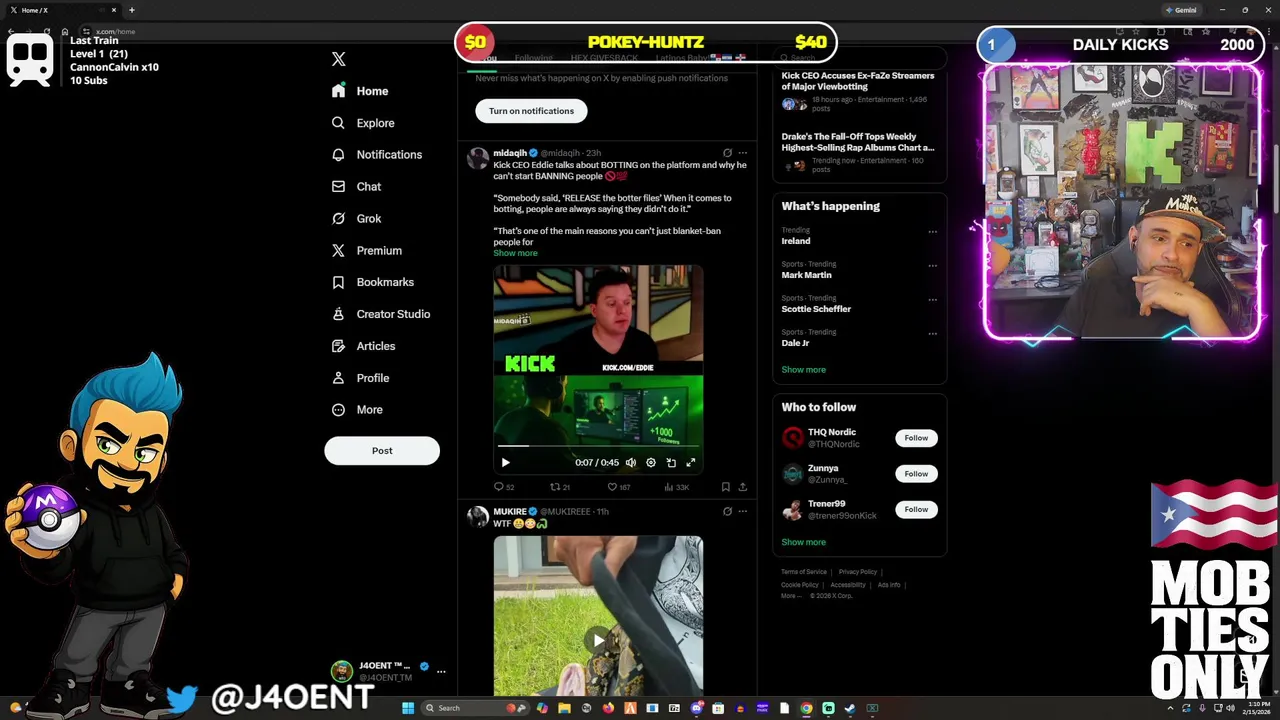The width and height of the screenshot is (1280, 720).
Task: Open Steam from the taskbar
Action: tap(850, 708)
